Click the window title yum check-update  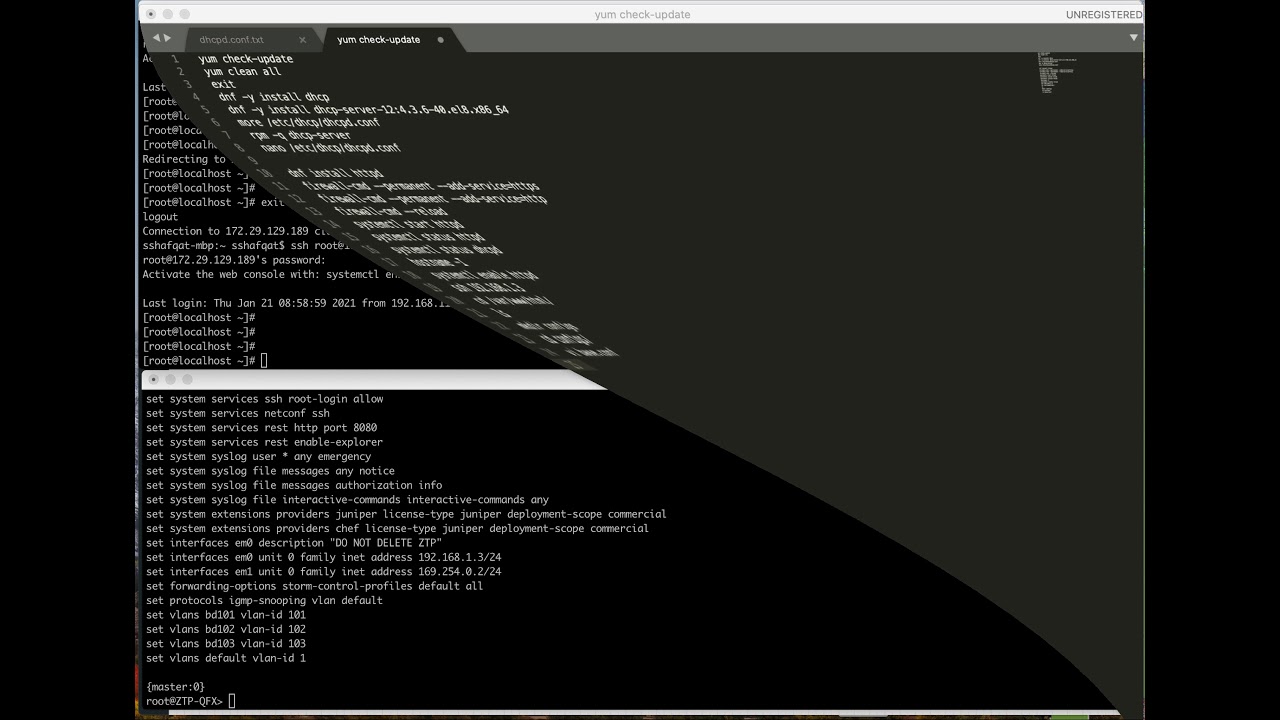(x=642, y=15)
